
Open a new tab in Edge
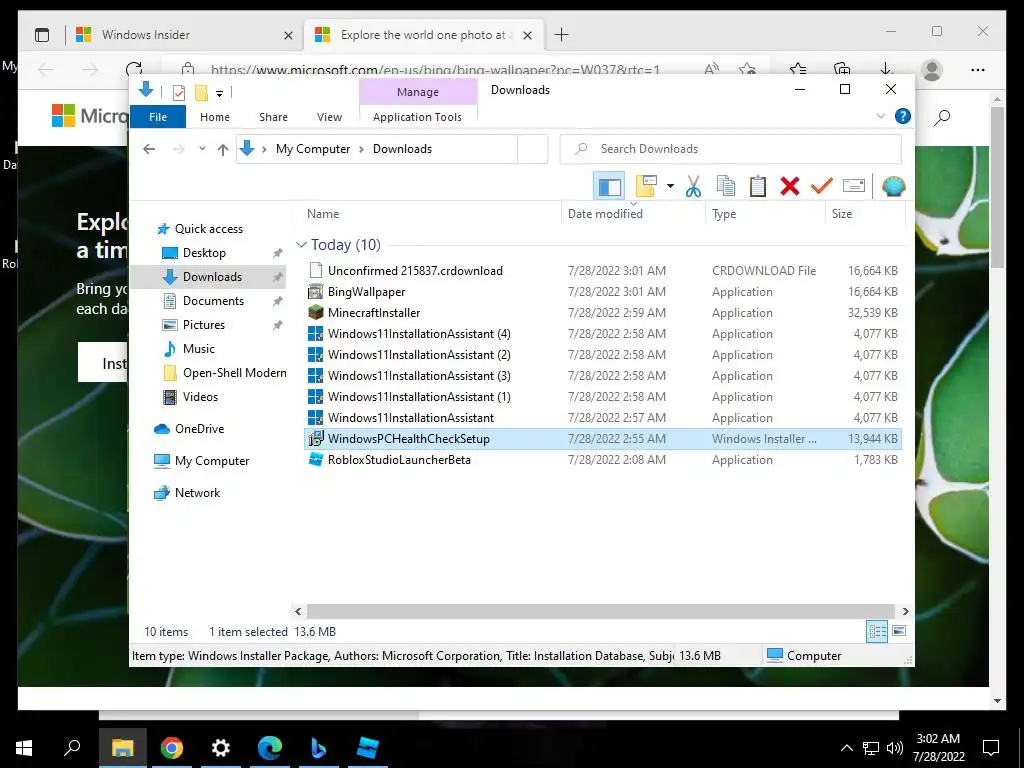pyautogui.click(x=561, y=35)
